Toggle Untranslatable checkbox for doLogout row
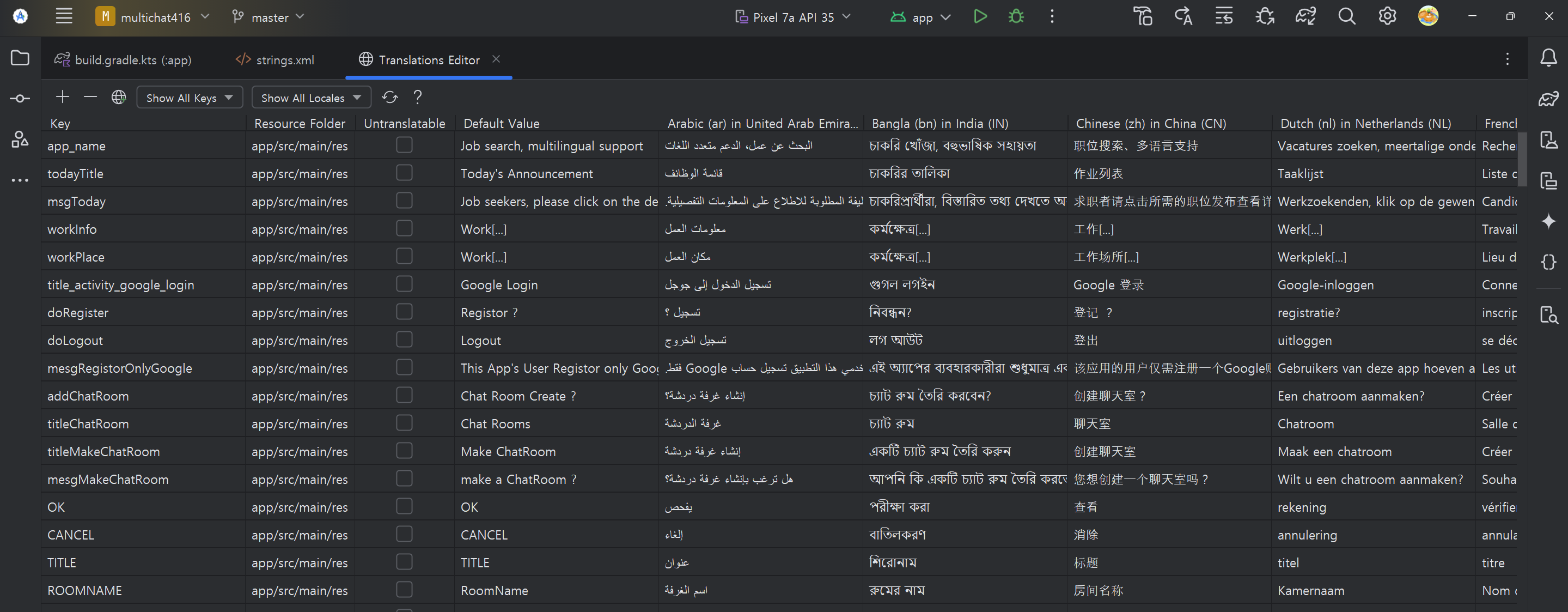This screenshot has height=612, width=1568. pos(404,340)
